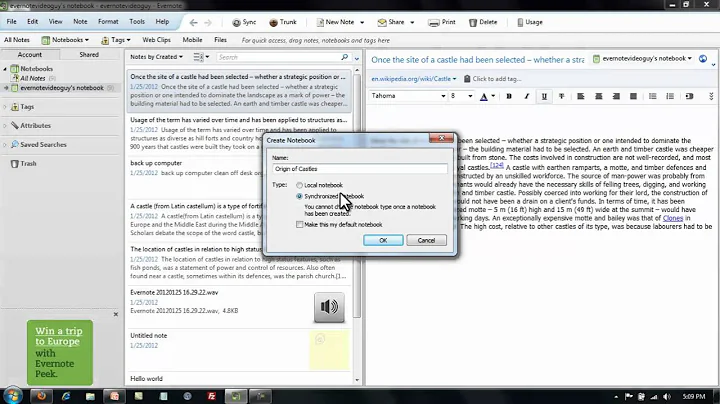Justify the text
Screen dimensions: 720x404
click(x=634, y=96)
